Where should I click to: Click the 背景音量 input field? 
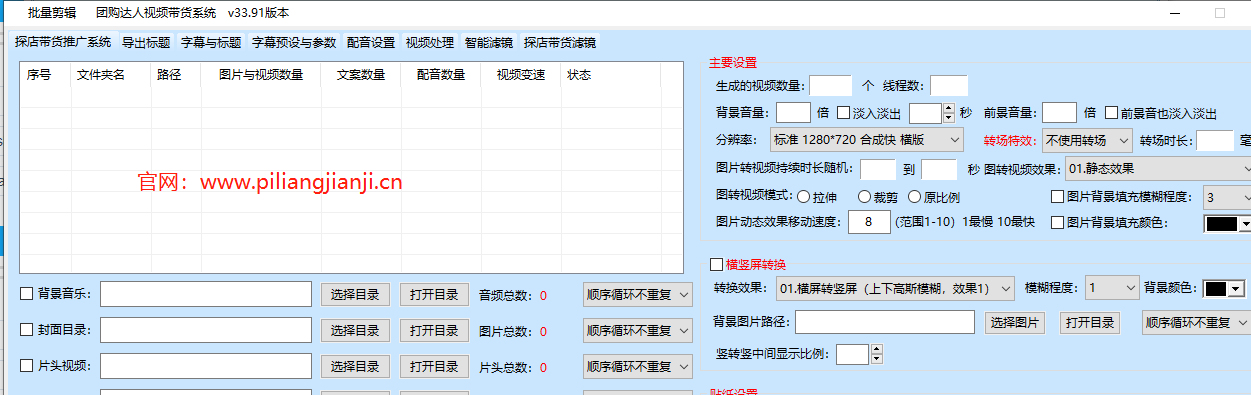(x=793, y=113)
